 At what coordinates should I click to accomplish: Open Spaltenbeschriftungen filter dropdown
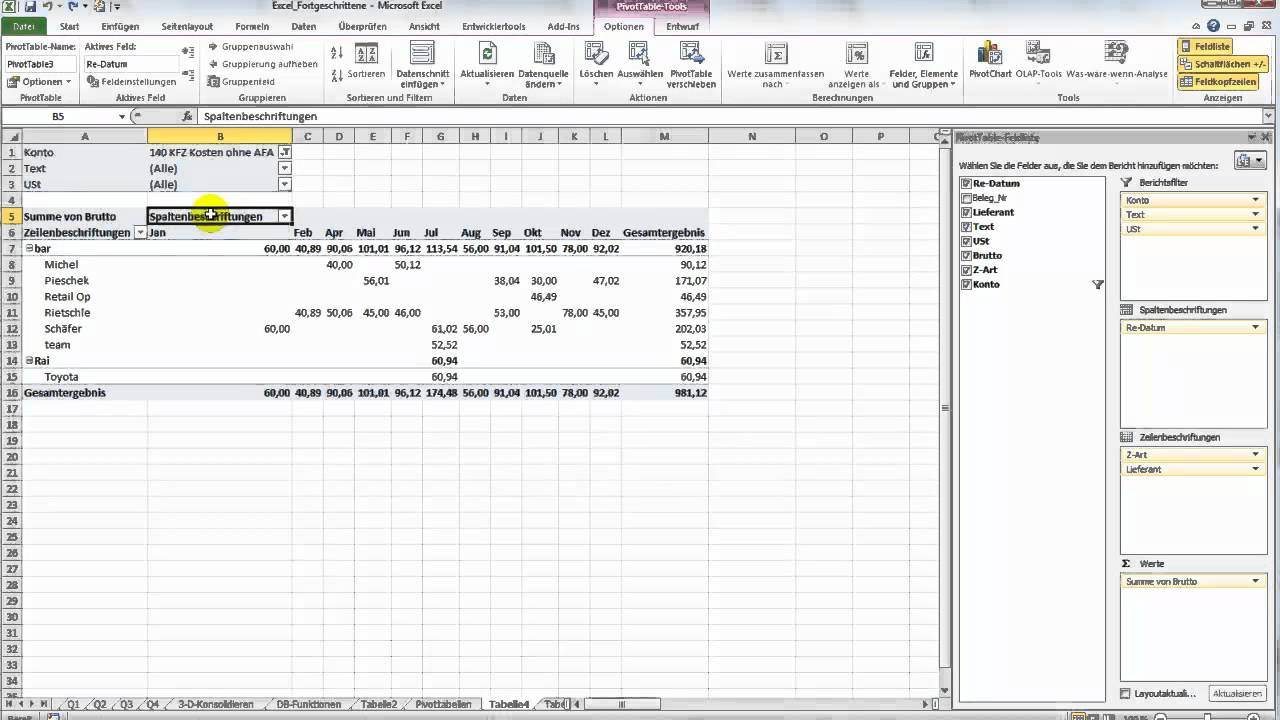click(285, 216)
